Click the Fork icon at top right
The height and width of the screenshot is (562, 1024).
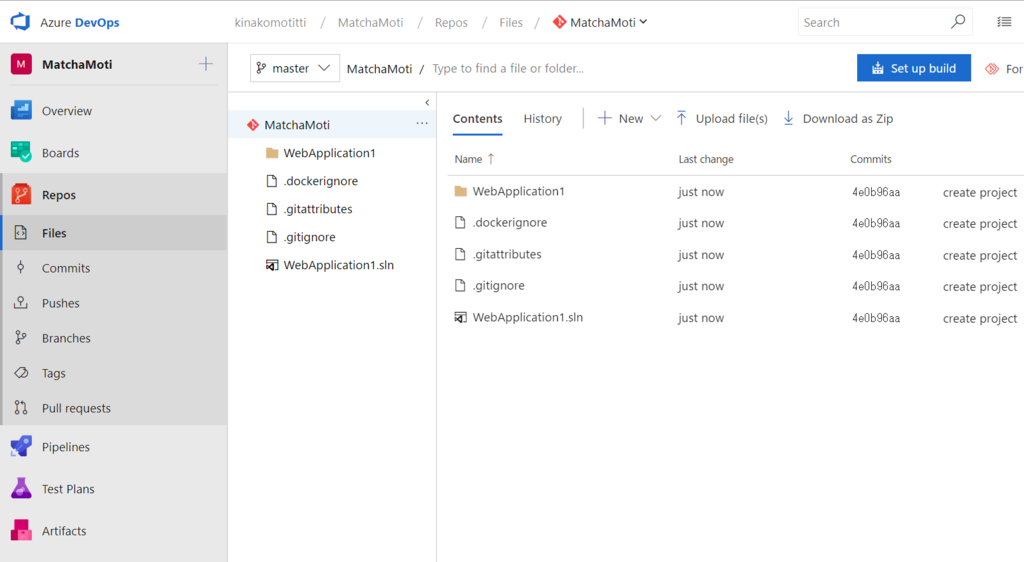click(992, 69)
